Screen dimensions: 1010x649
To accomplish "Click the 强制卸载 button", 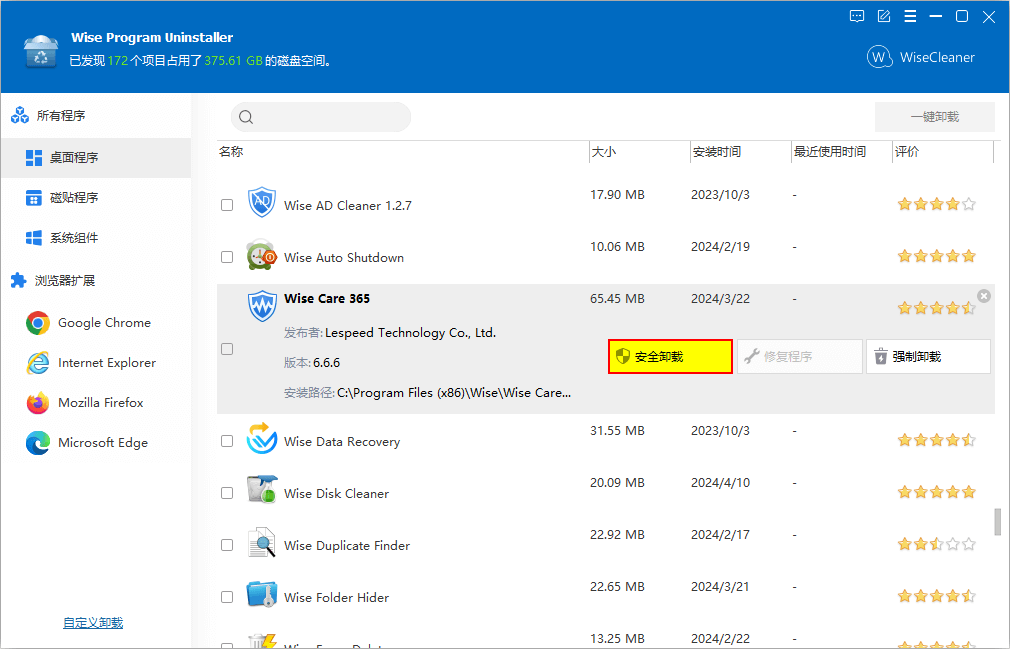I will click(x=928, y=356).
